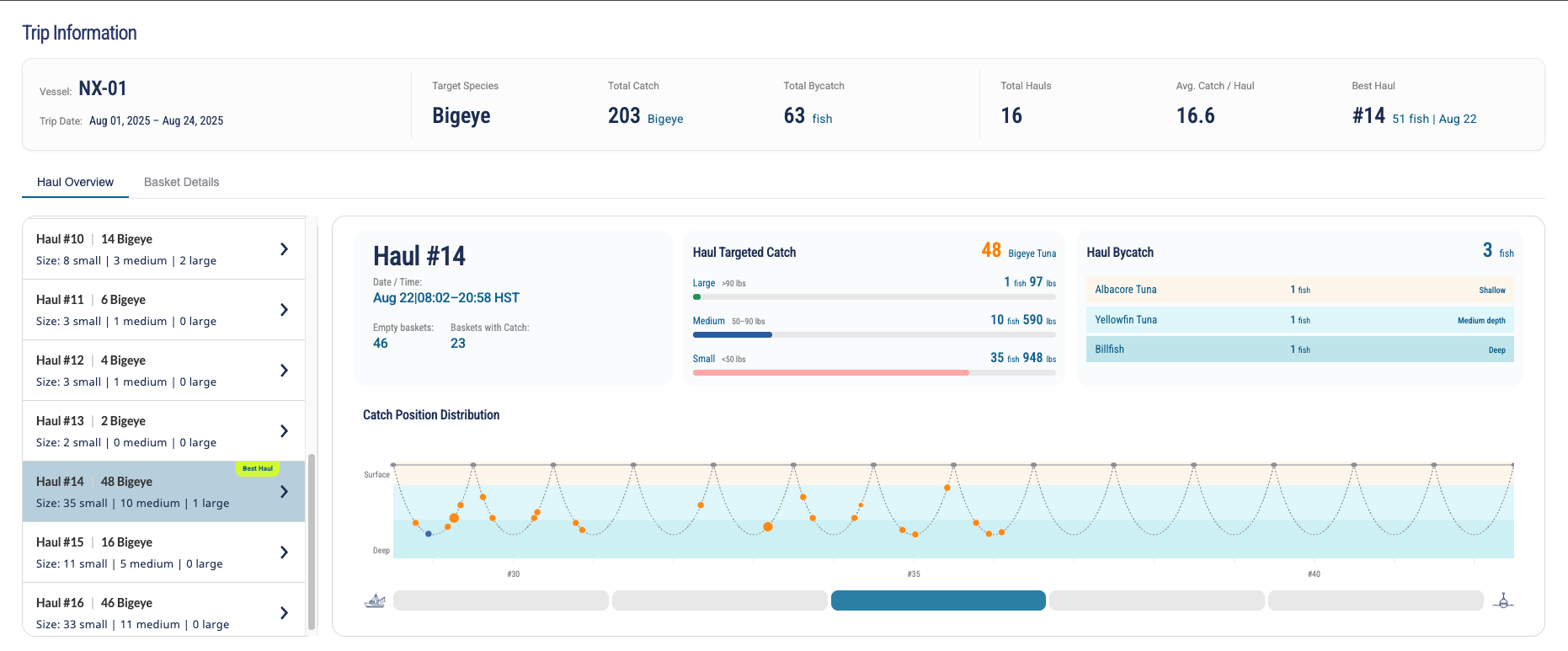The image size is (1568, 651).
Task: Select the first gray basket segment
Action: click(x=501, y=600)
